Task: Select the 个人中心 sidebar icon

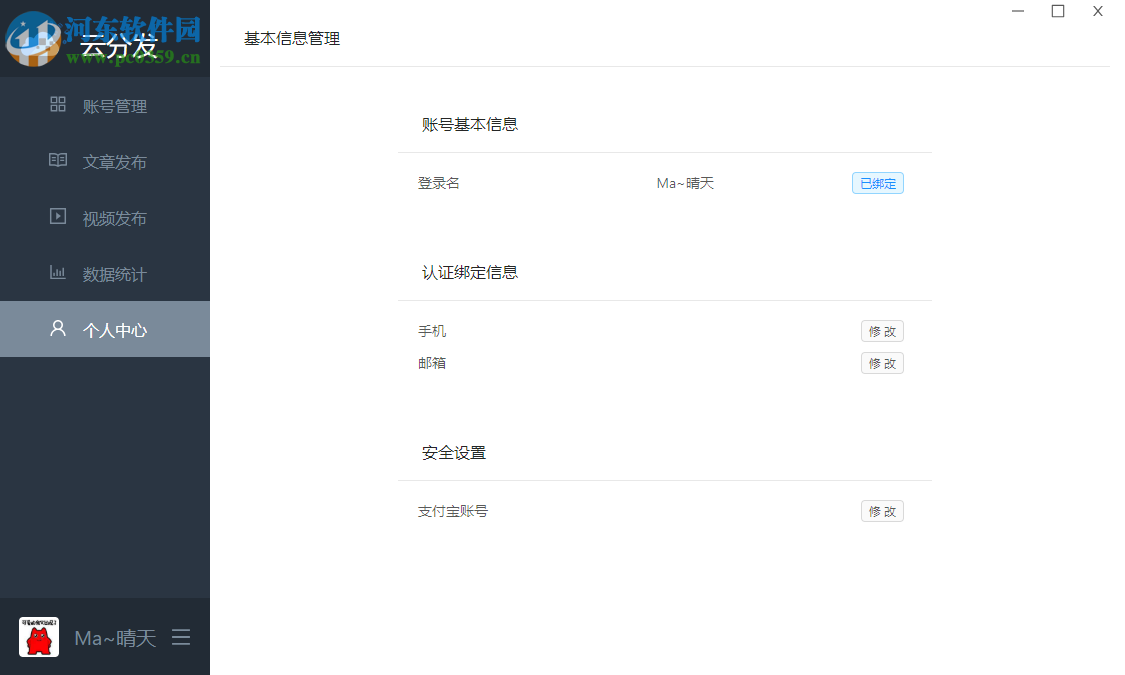Action: (x=57, y=329)
